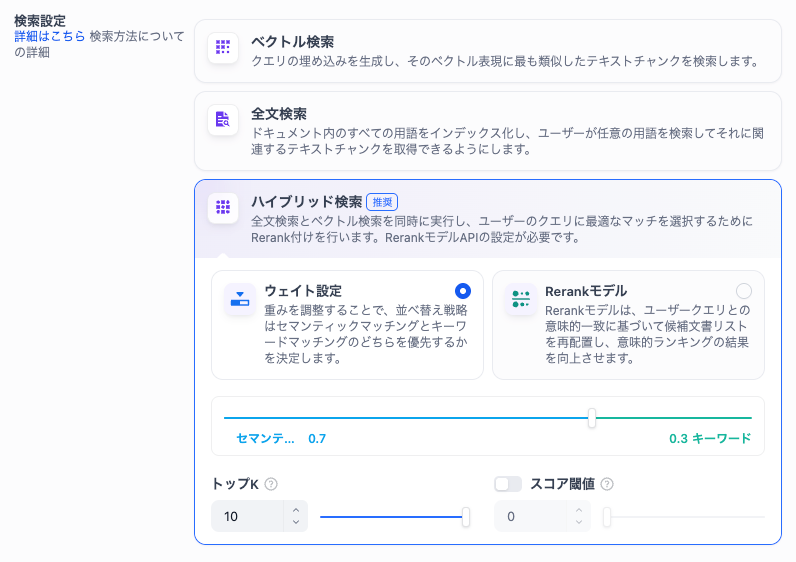Click the トップK label text

[235, 484]
